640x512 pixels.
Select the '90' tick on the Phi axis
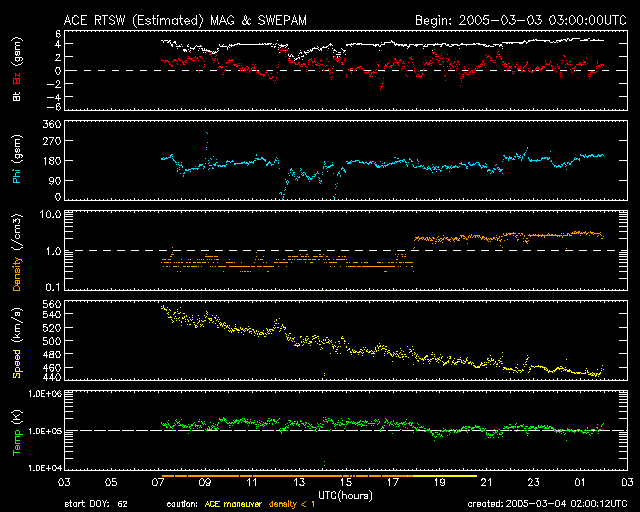[x=55, y=180]
